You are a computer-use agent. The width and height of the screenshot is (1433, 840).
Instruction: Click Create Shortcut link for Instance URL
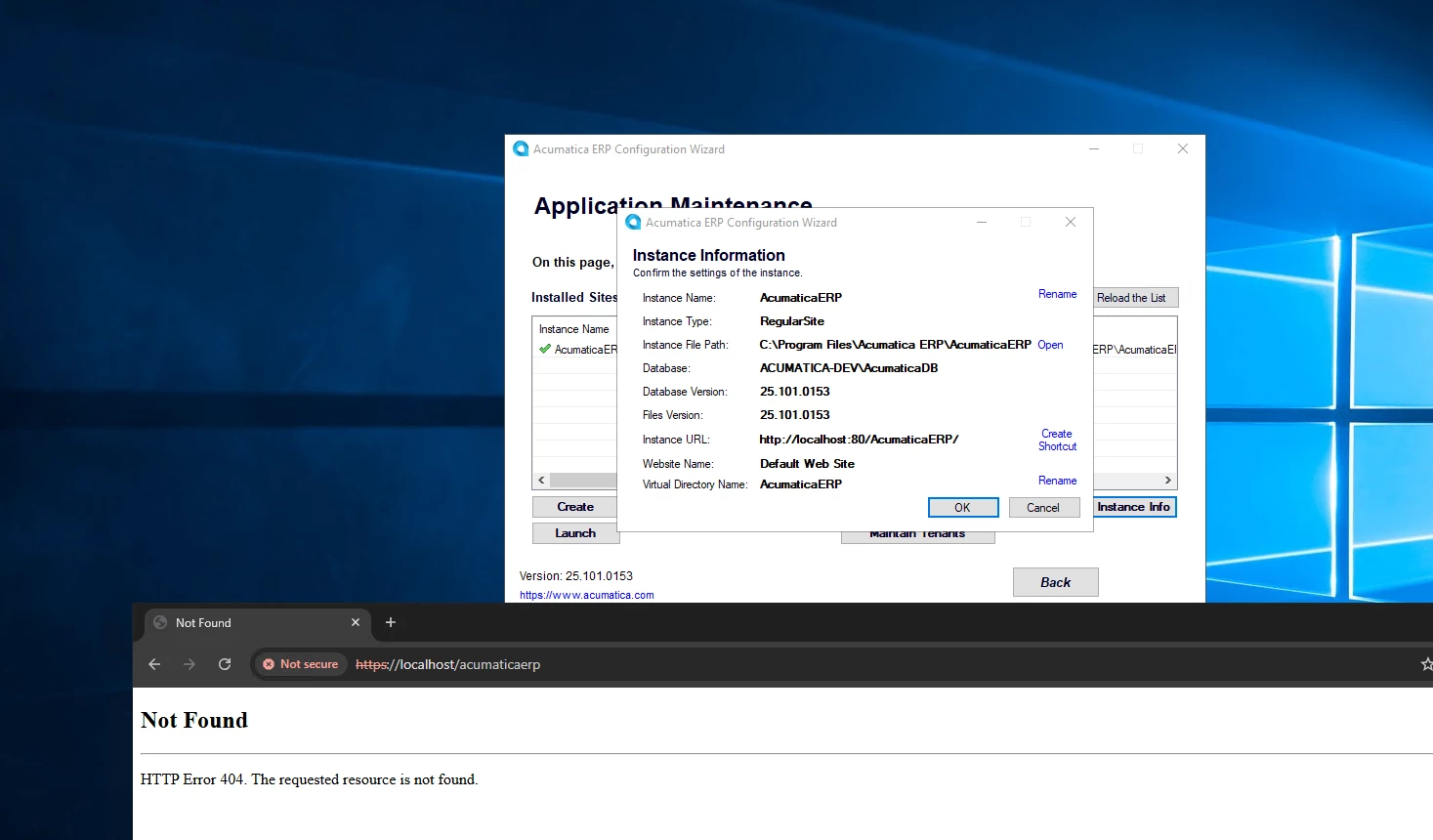tap(1057, 440)
